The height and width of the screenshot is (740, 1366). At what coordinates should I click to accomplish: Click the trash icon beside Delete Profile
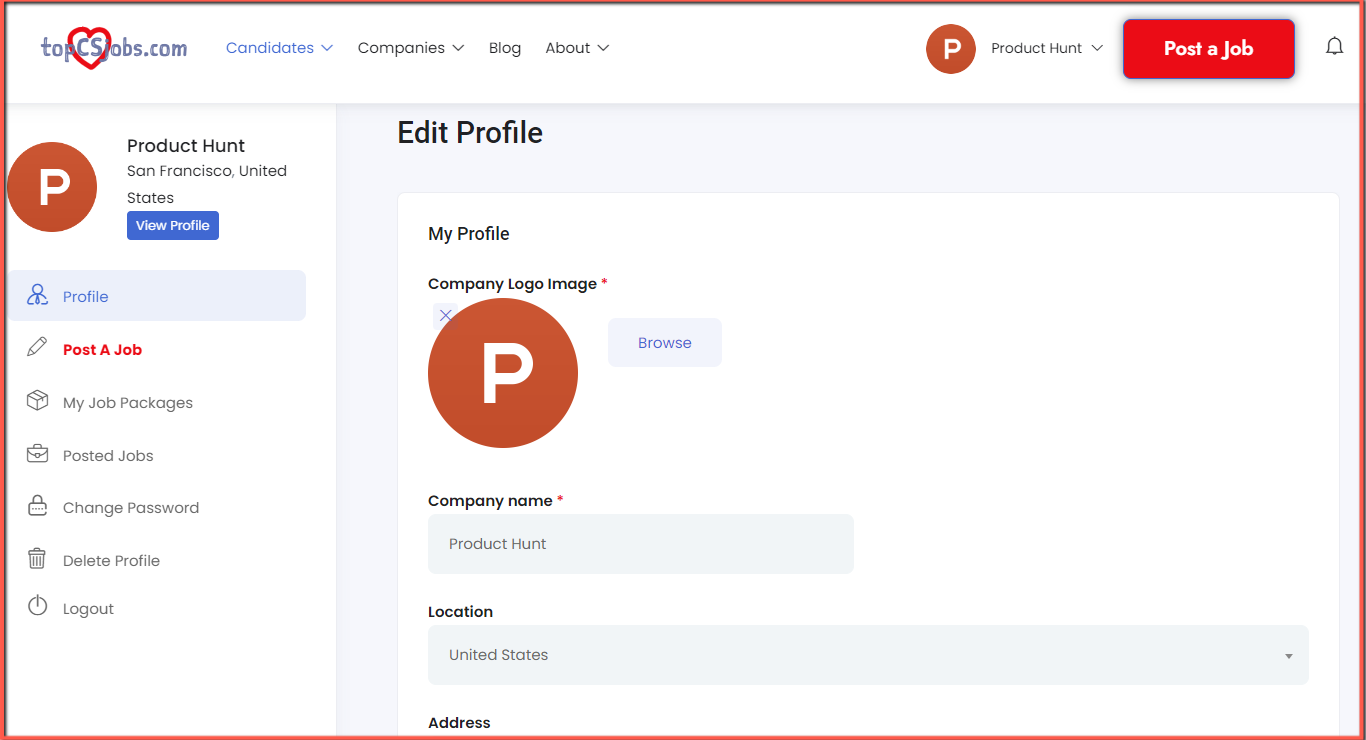37,559
